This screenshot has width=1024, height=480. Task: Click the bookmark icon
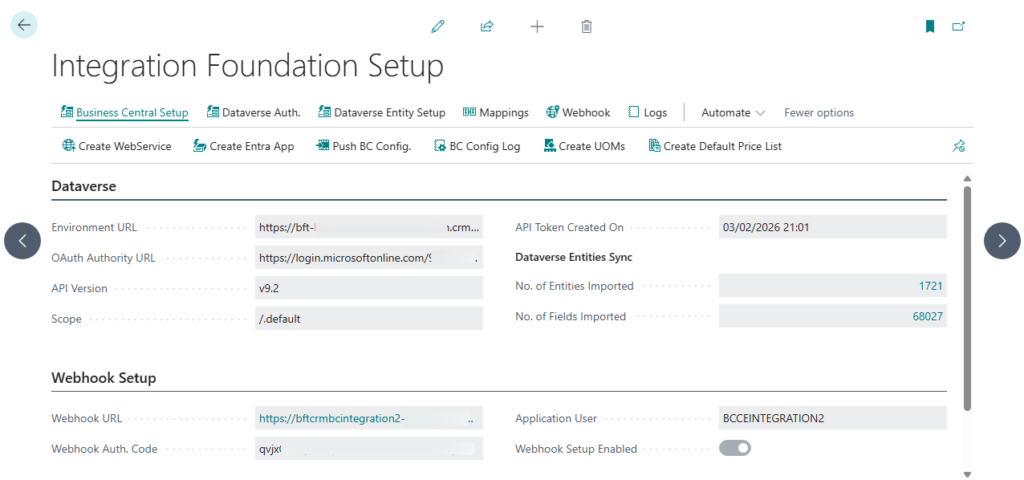[x=930, y=26]
